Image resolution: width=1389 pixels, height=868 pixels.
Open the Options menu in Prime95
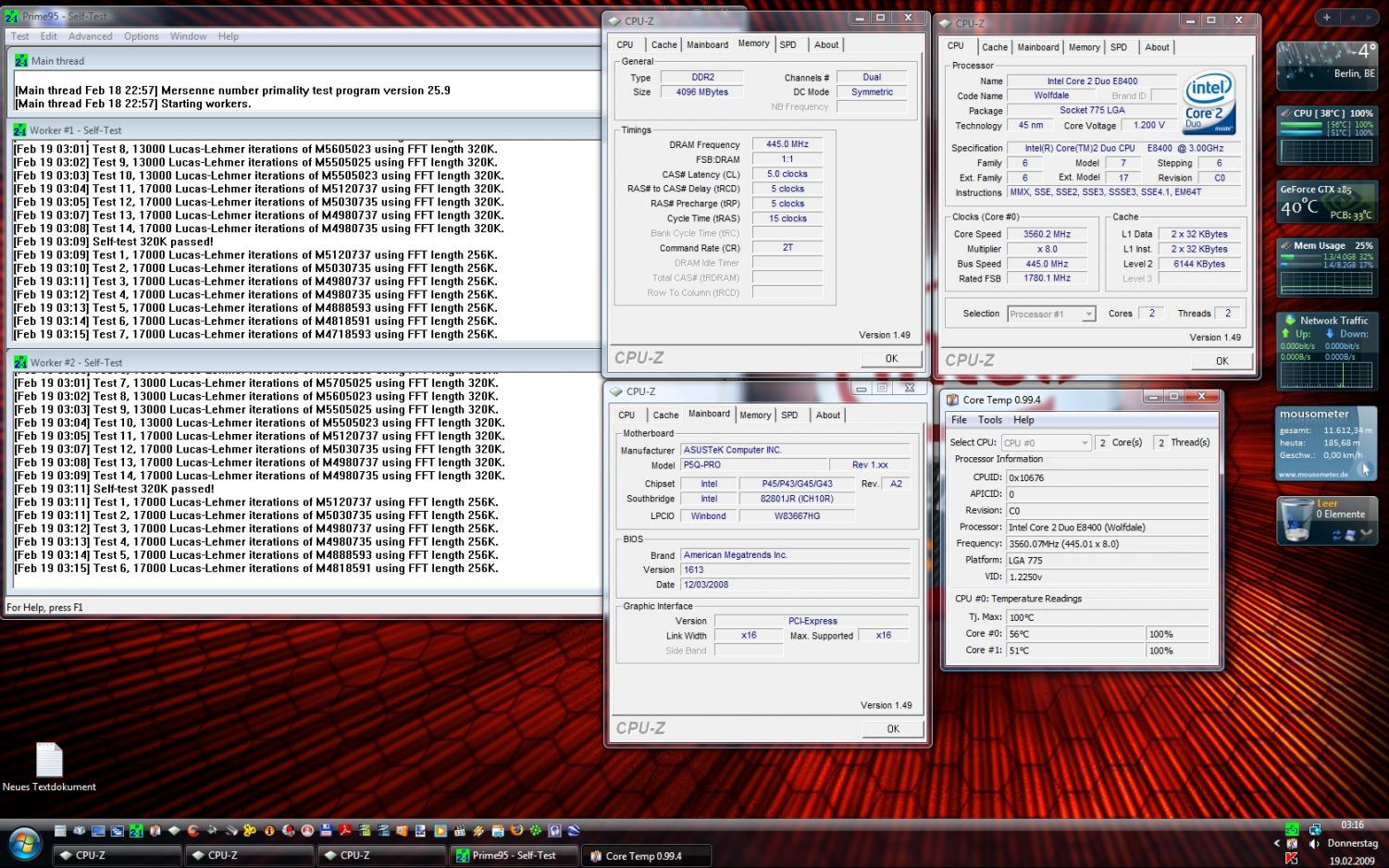tap(142, 36)
